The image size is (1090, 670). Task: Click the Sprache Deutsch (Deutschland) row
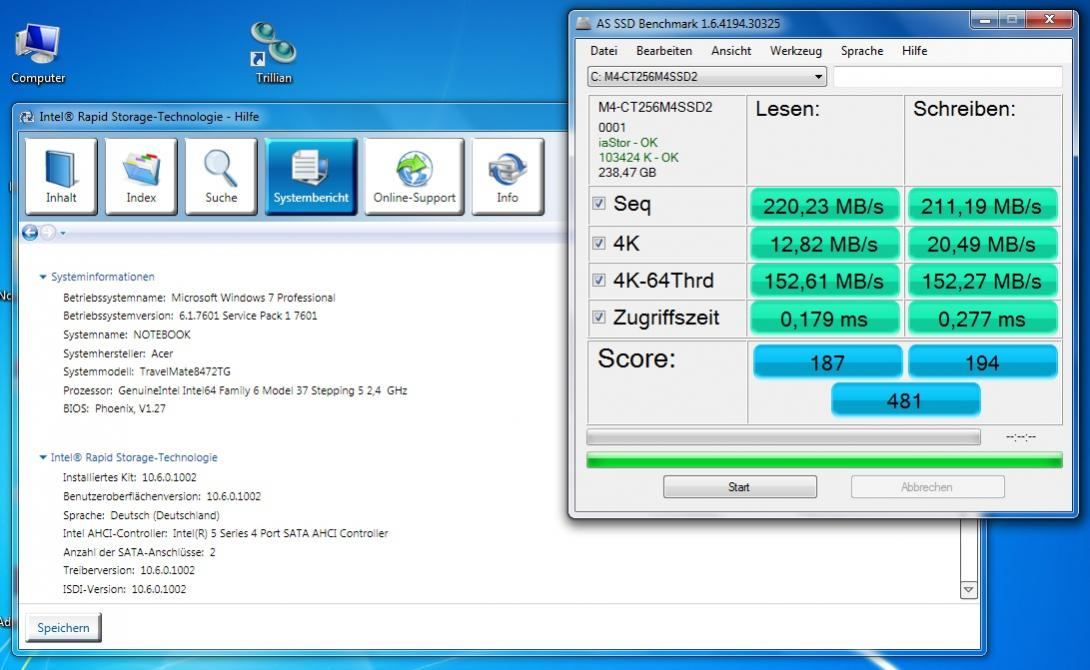click(x=141, y=516)
